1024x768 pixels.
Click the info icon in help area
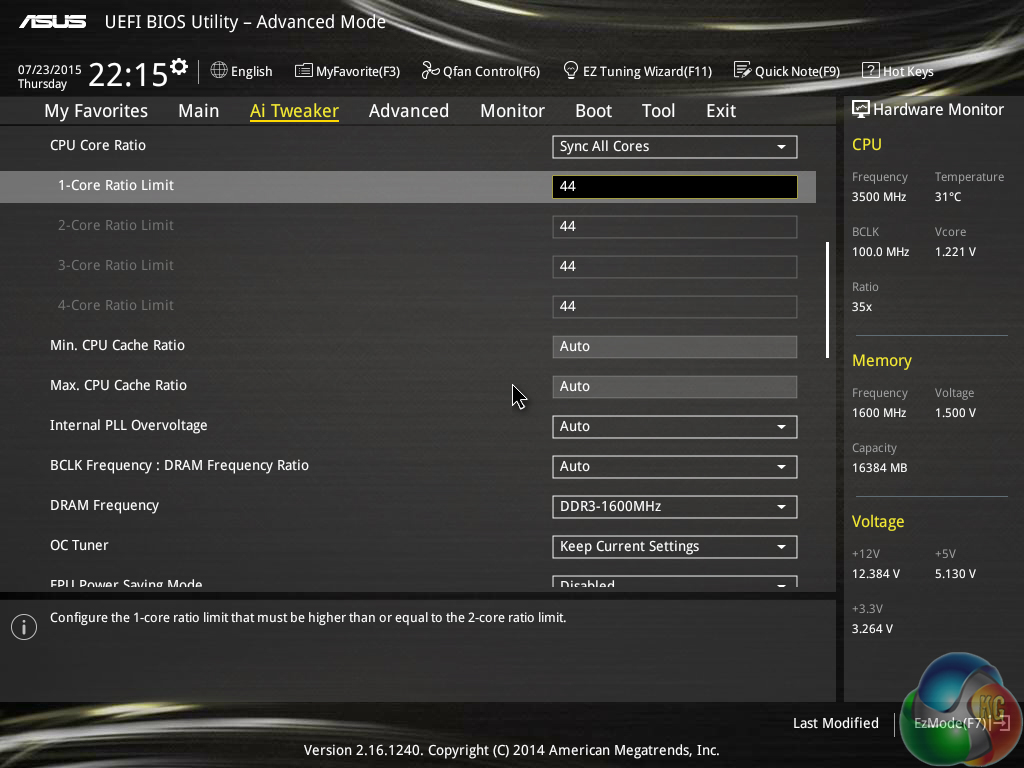point(24,627)
